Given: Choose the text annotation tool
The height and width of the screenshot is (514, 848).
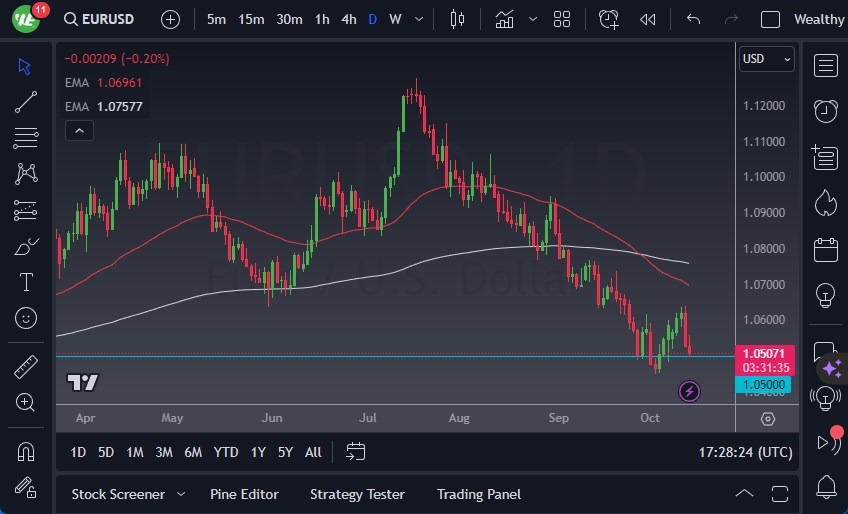Looking at the screenshot, I should (x=26, y=282).
